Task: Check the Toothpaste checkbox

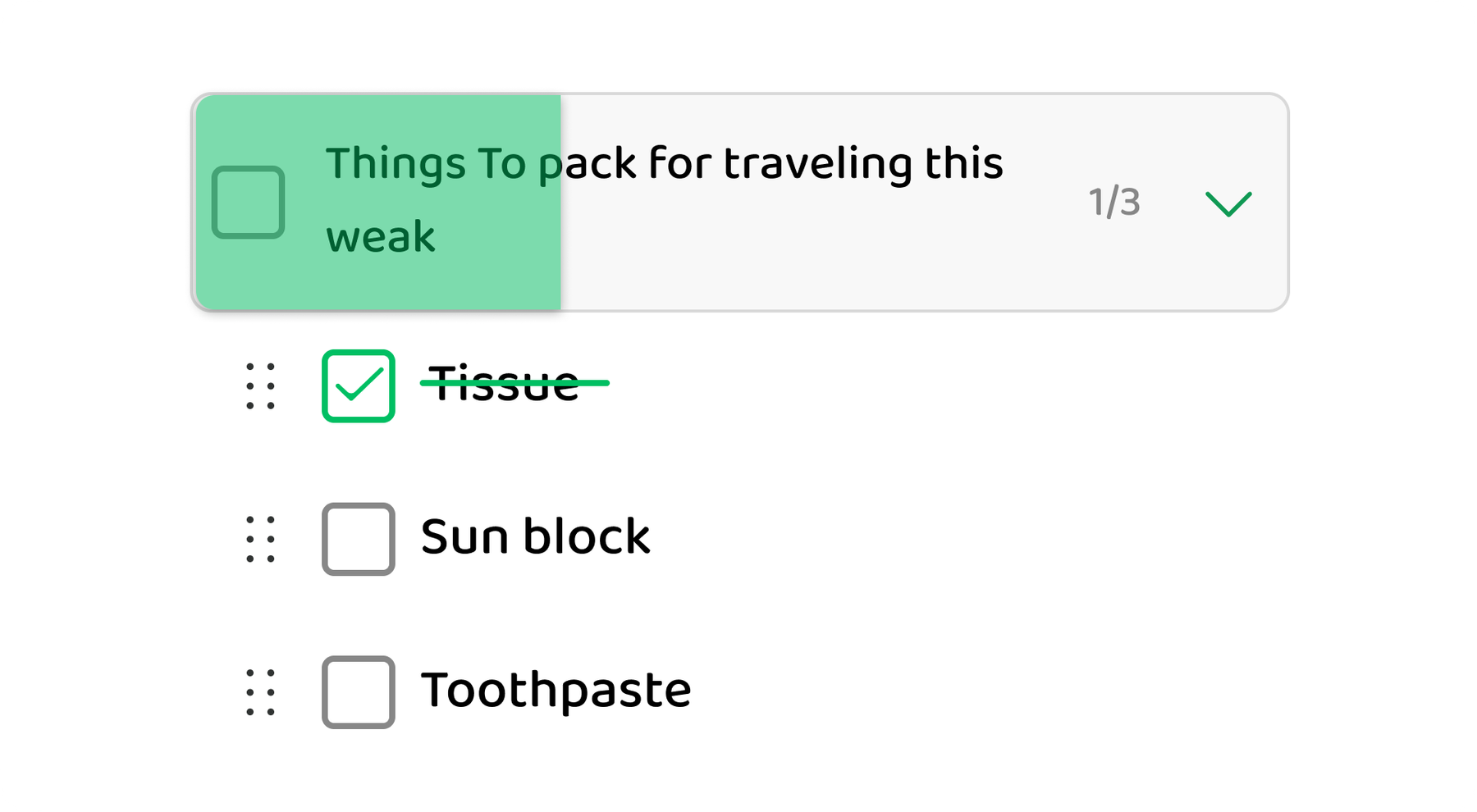Action: (x=359, y=691)
